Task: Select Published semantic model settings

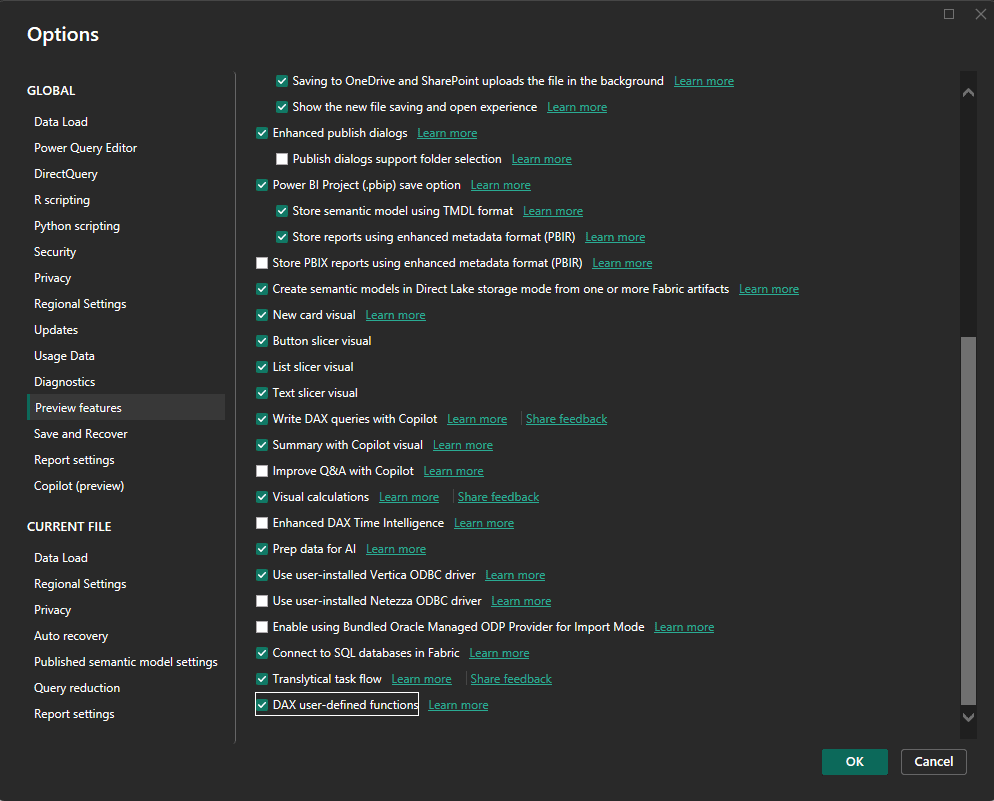Action: point(126,662)
